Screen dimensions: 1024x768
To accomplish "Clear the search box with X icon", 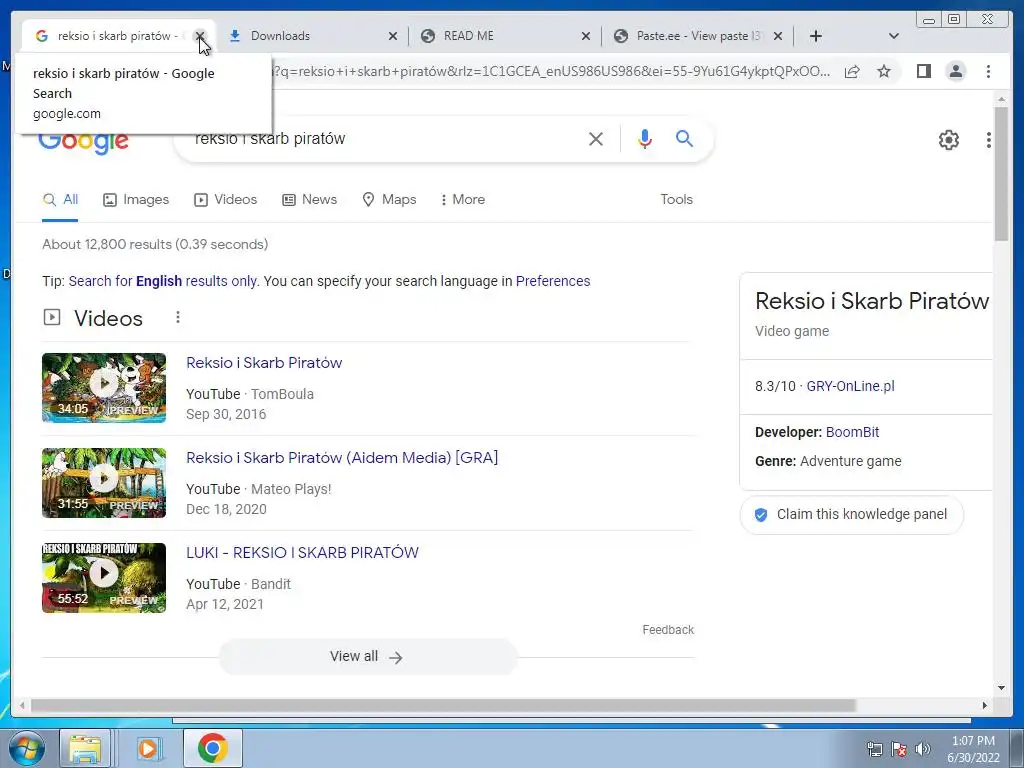I will tap(596, 138).
